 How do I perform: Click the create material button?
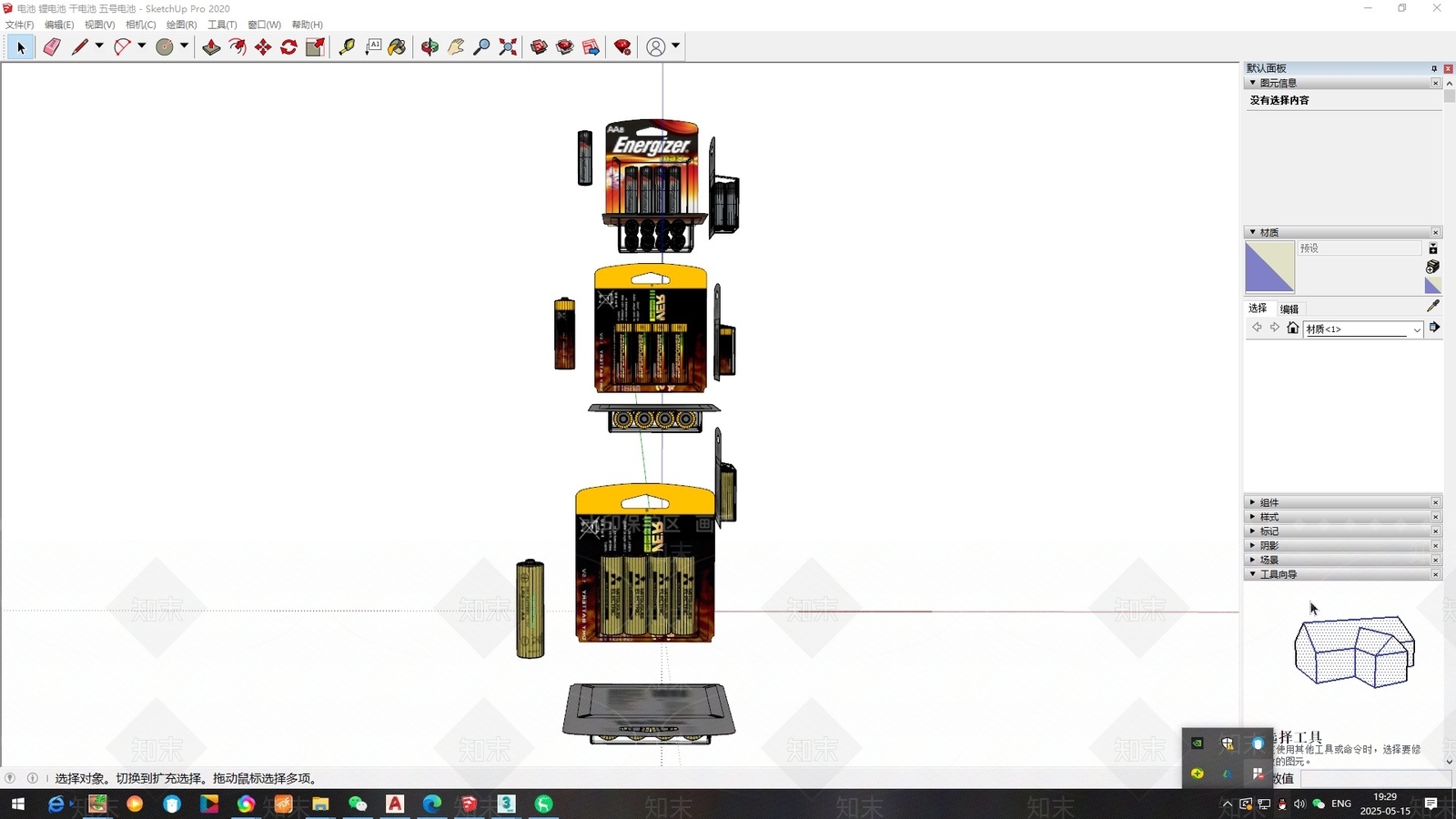[1432, 267]
